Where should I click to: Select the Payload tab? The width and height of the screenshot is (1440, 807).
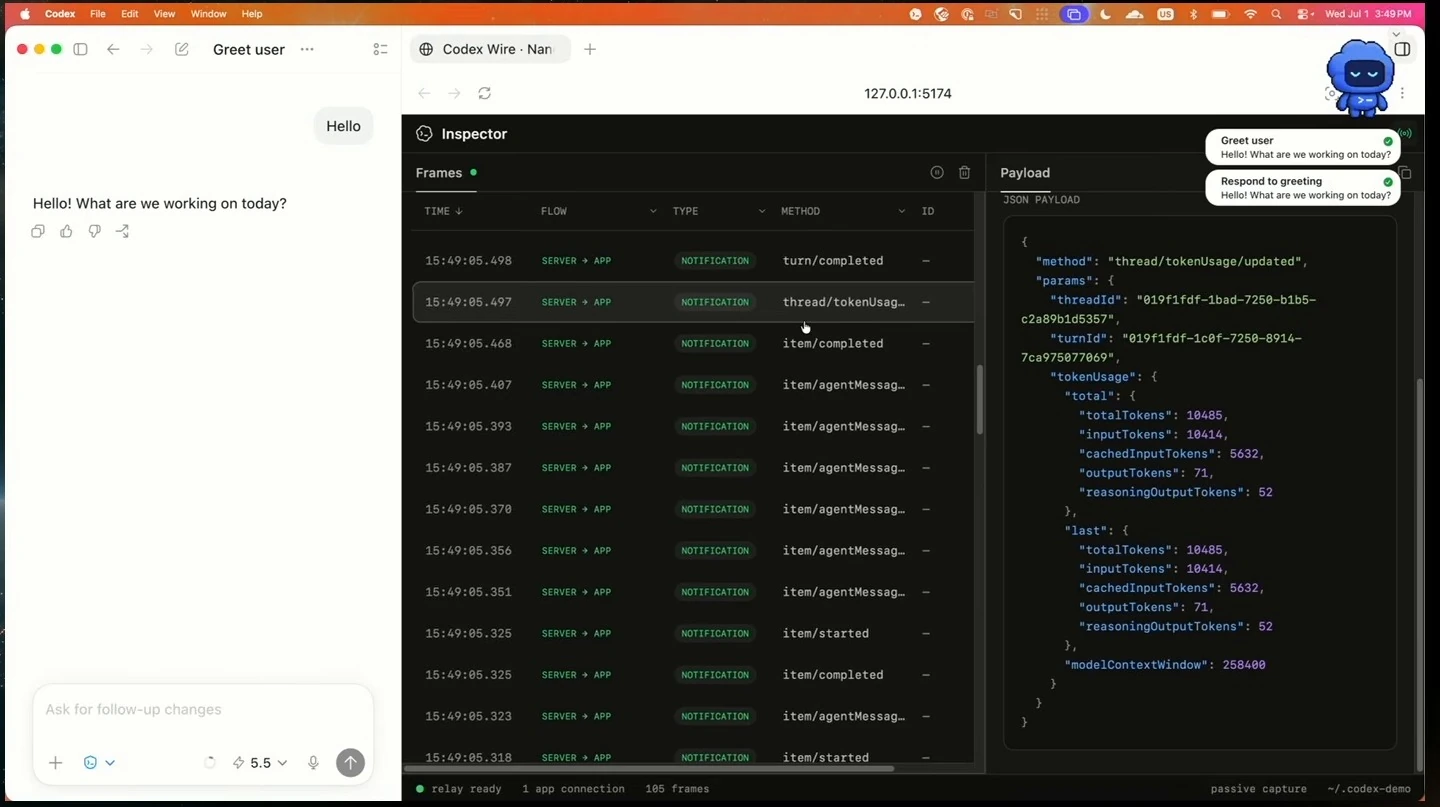(x=1025, y=173)
